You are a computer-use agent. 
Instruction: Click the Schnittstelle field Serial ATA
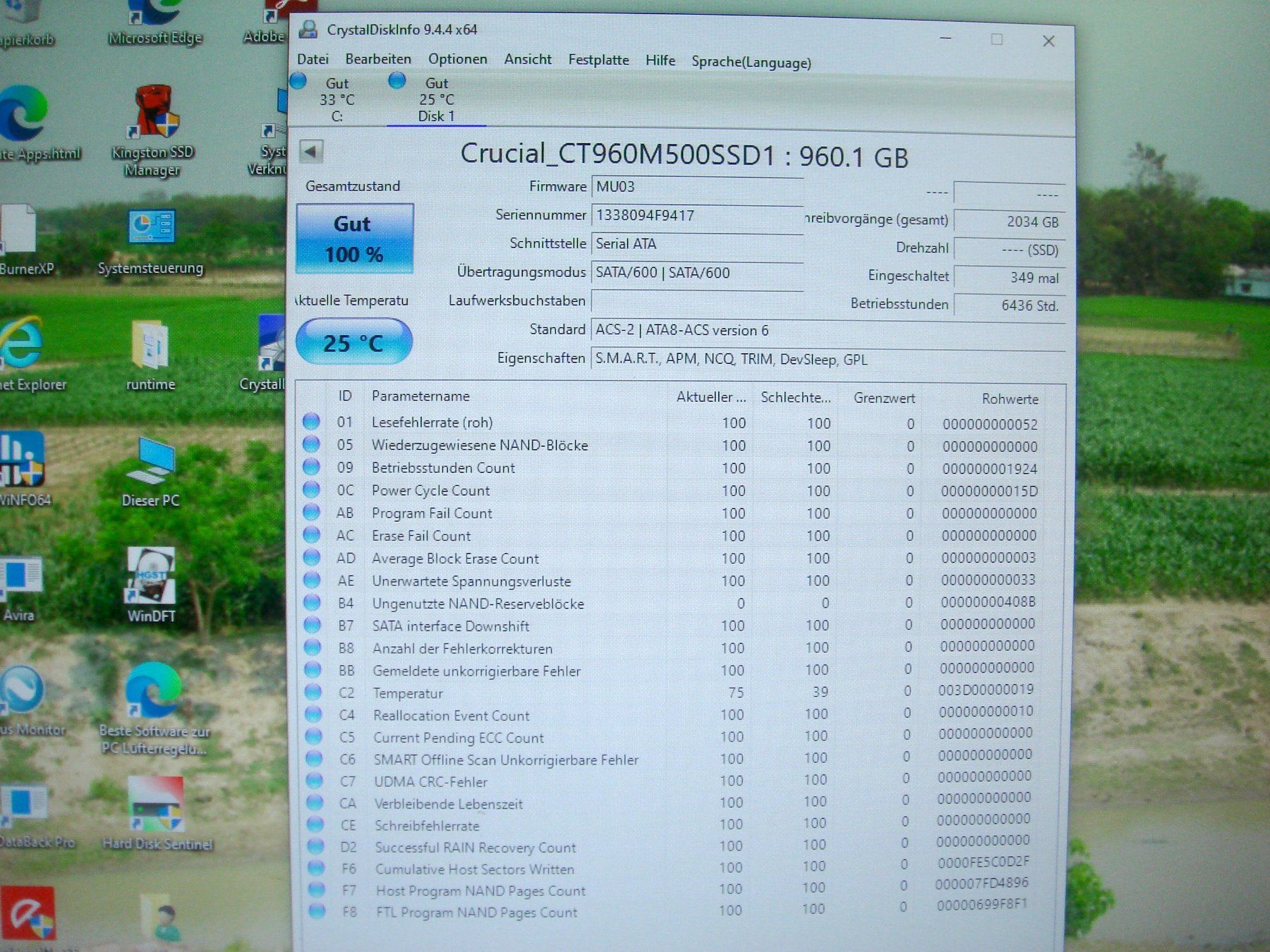point(697,244)
